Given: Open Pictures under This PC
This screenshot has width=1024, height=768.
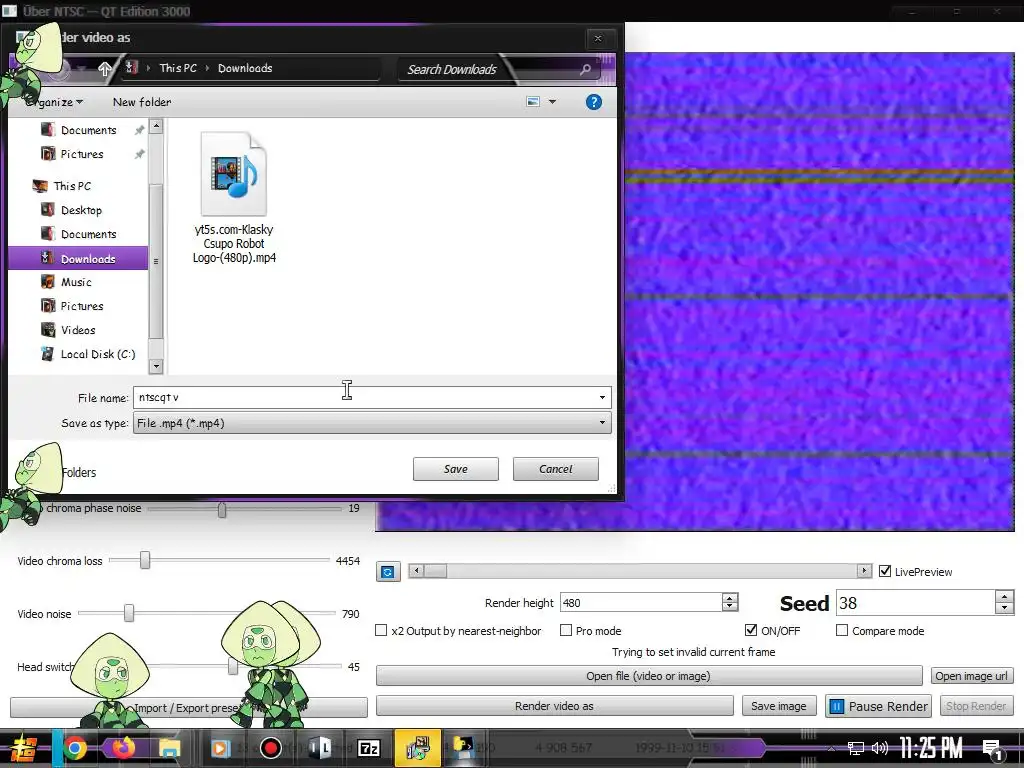Looking at the screenshot, I should 82,306.
